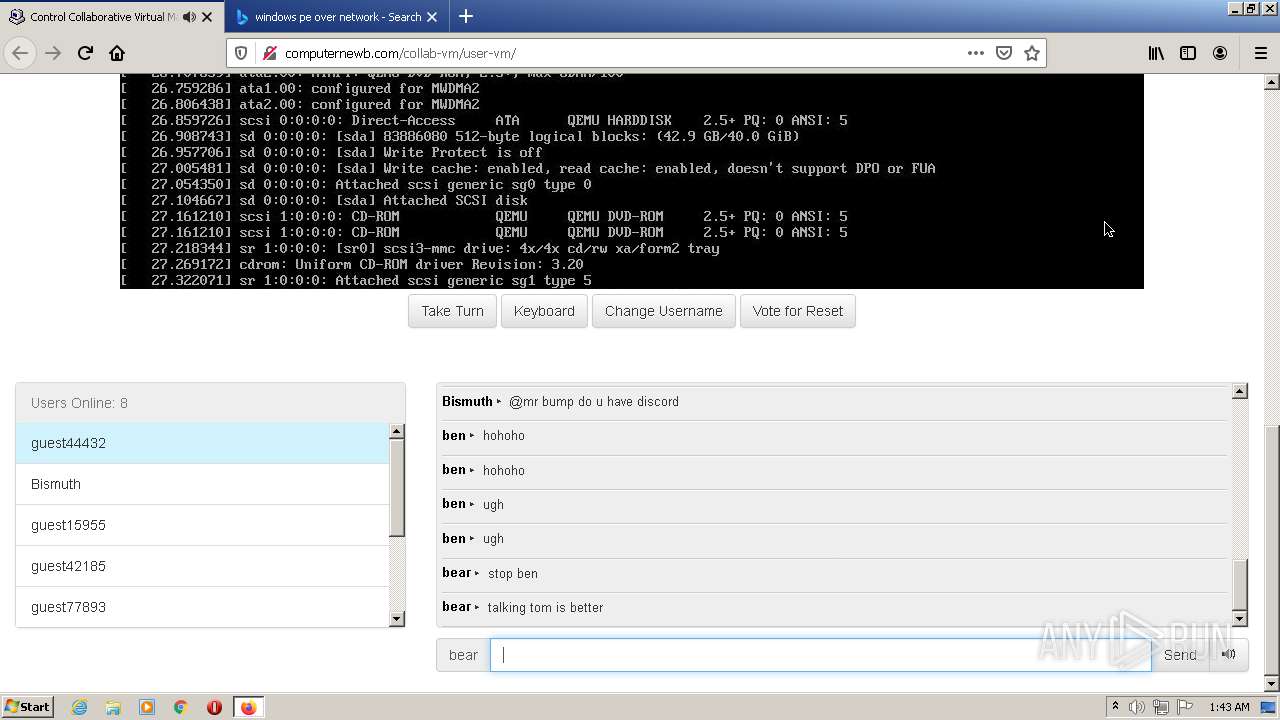Screen dimensions: 1280x720
Task: Click user list scroll down arrow
Action: (397, 619)
